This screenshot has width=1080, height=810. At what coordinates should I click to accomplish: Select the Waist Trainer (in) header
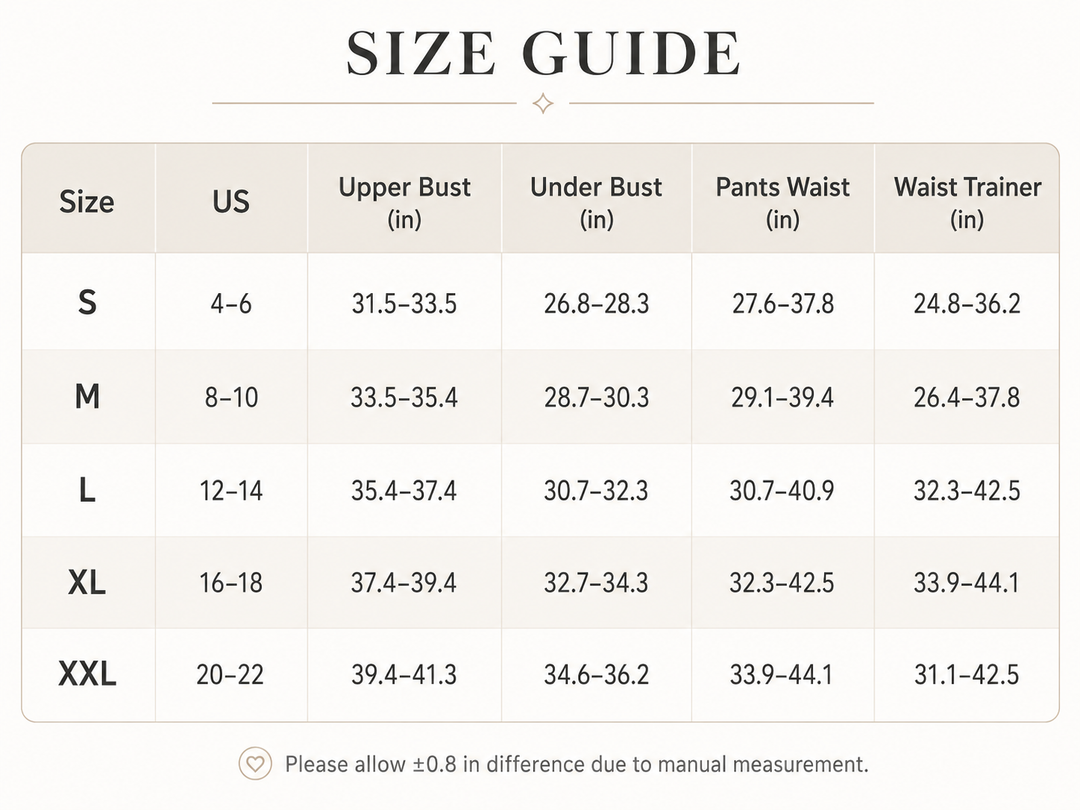(967, 202)
